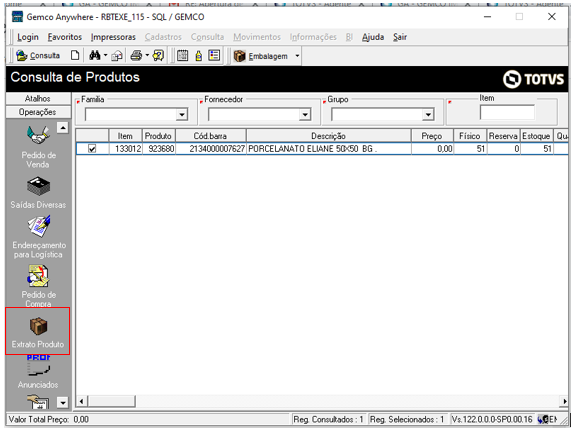
Task: Click the Atalhos button
Action: click(x=38, y=99)
